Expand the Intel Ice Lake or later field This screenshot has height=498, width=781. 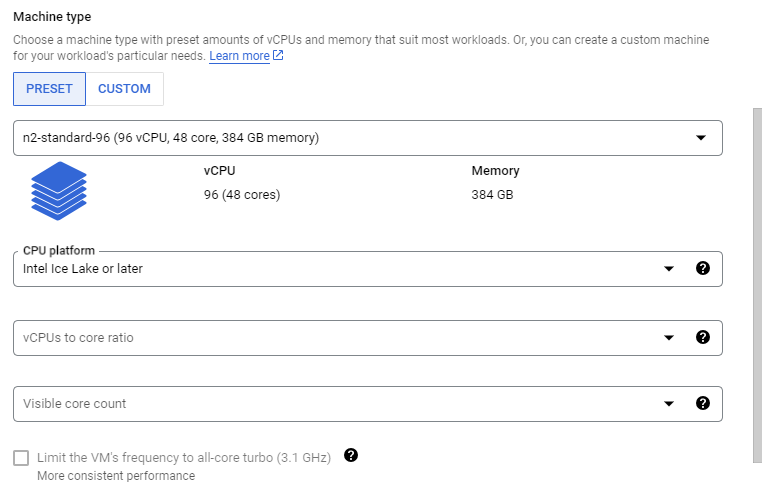(330, 269)
